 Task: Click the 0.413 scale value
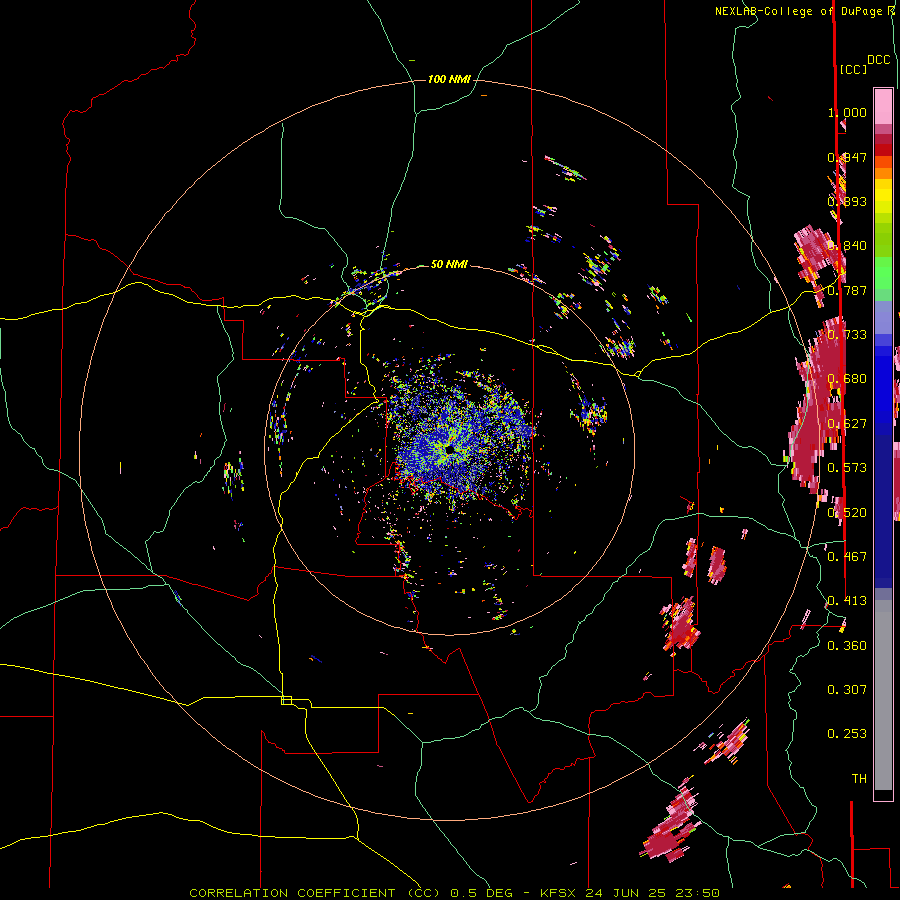pos(847,601)
